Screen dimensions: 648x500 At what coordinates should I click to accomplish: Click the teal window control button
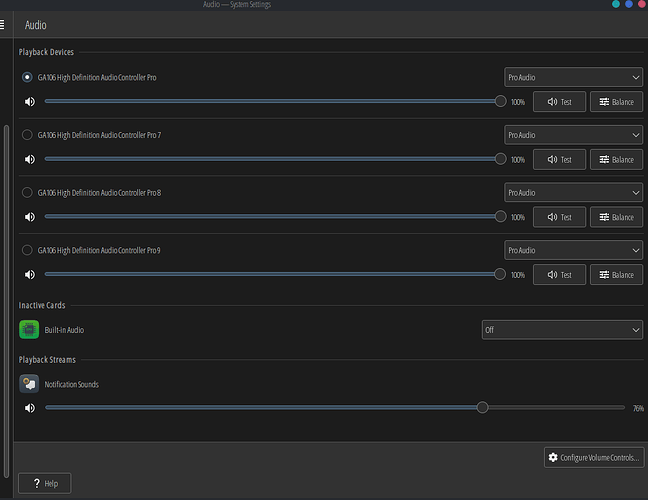point(616,4)
